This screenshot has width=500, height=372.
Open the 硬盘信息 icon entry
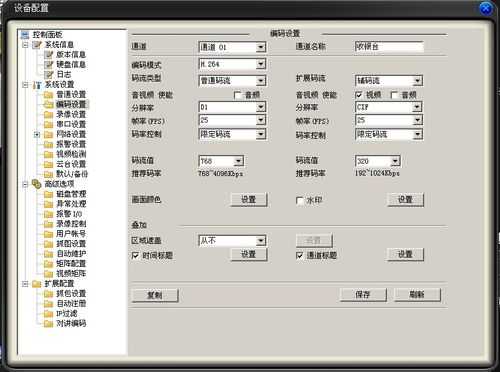(49, 65)
